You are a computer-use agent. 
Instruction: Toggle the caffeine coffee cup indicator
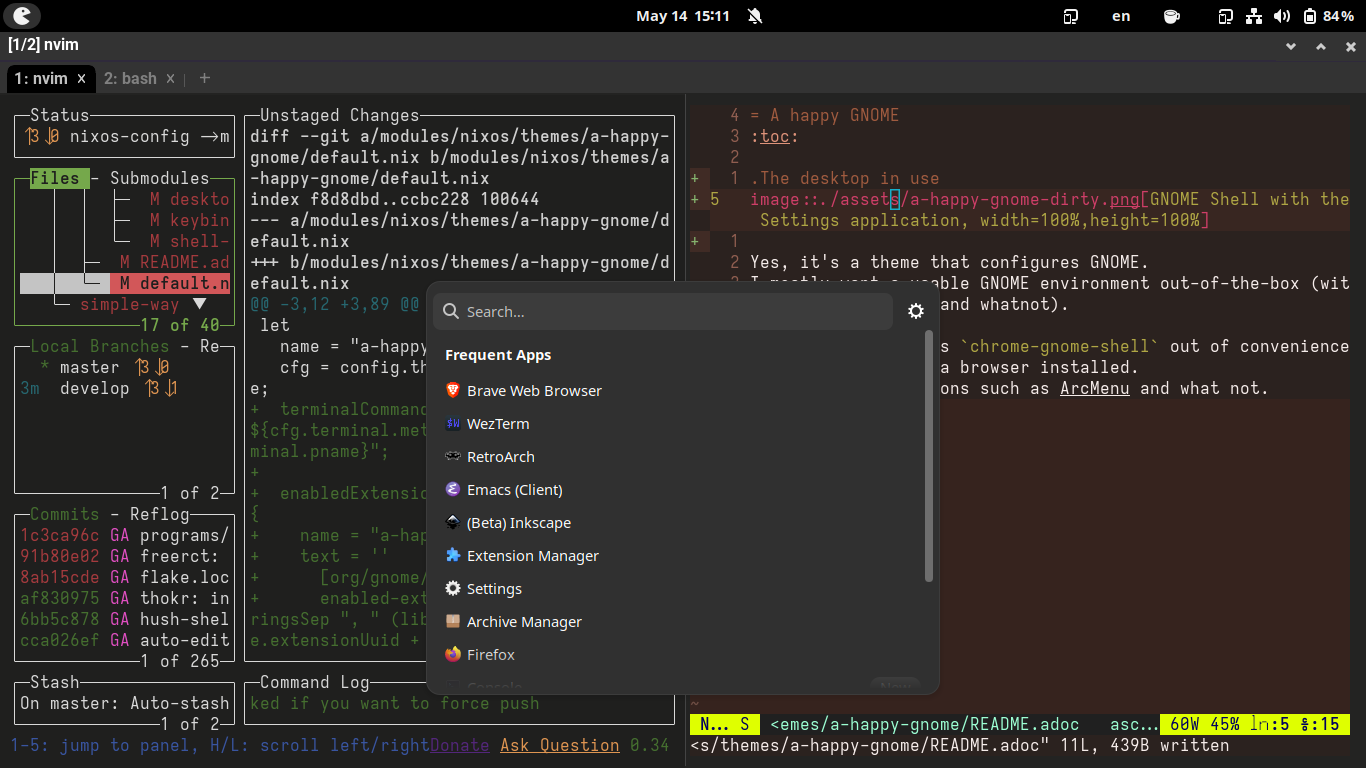(1172, 16)
